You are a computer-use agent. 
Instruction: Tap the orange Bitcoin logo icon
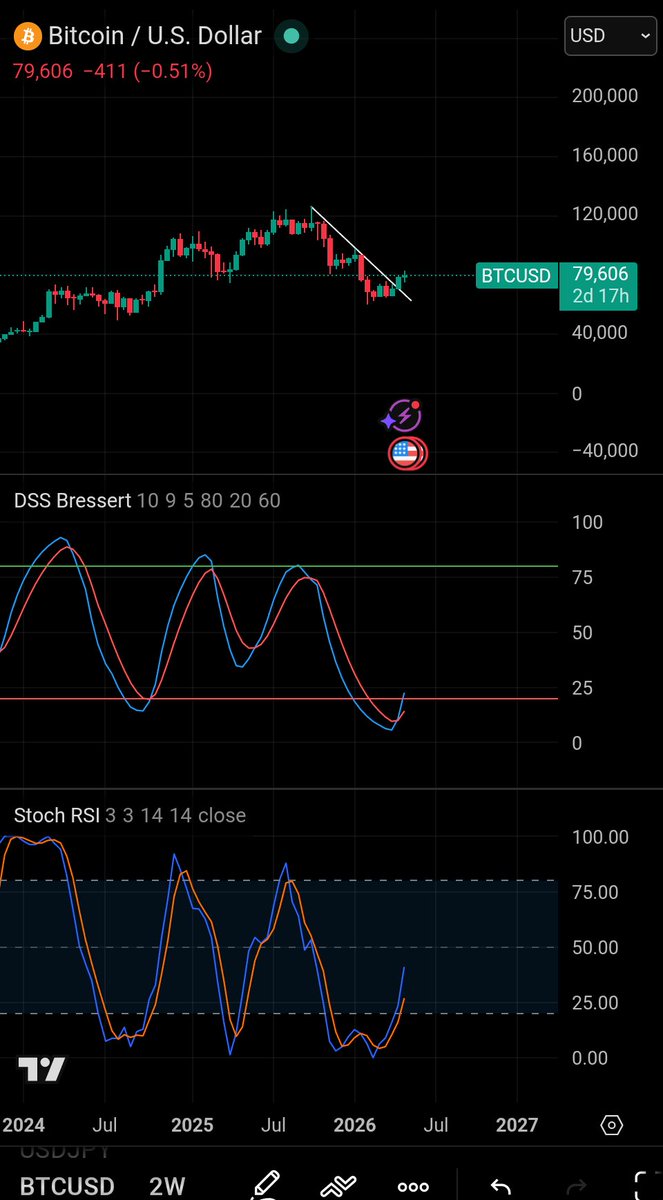(x=28, y=36)
